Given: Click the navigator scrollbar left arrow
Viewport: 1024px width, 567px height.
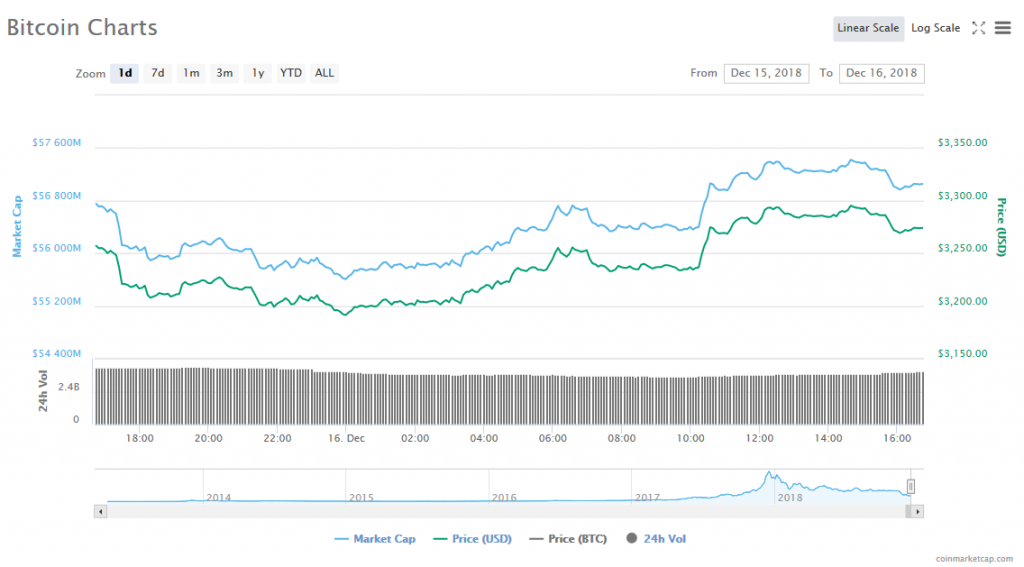Looking at the screenshot, I should [100, 511].
